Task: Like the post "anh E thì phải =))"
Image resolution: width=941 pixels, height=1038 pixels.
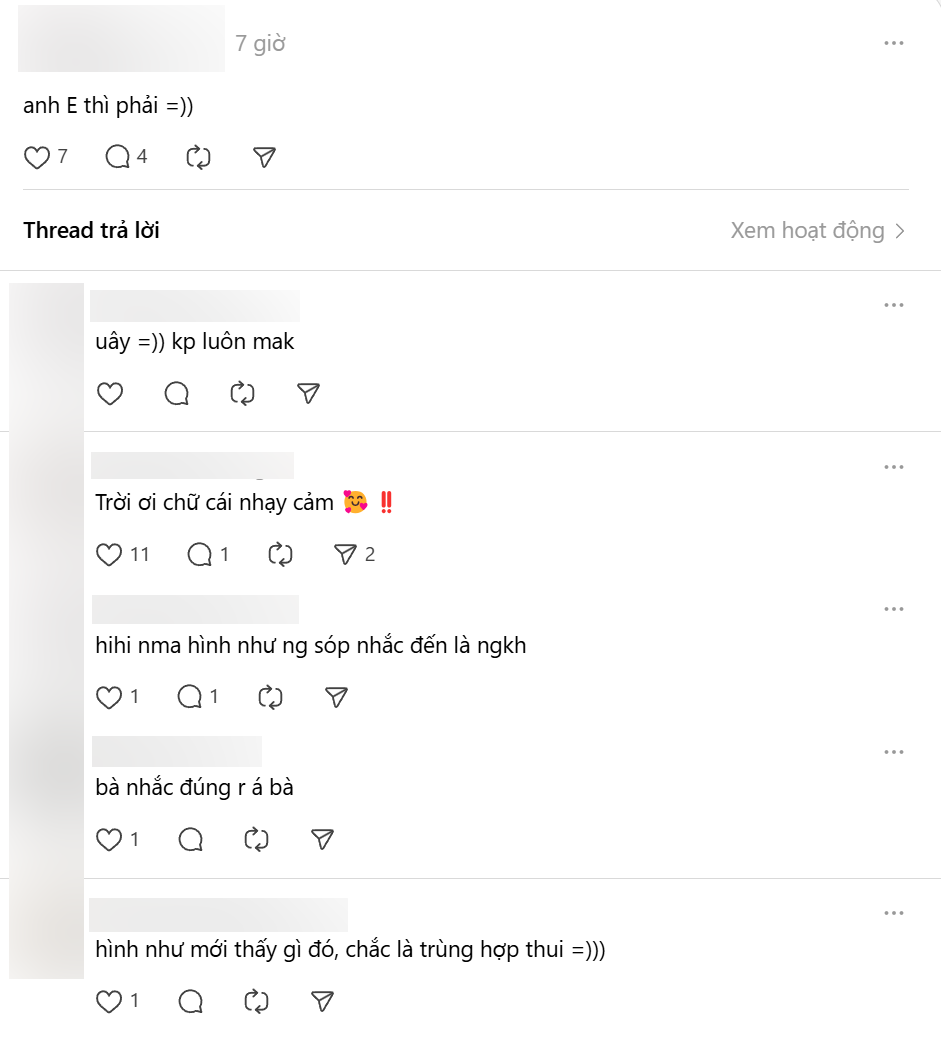Action: tap(36, 157)
